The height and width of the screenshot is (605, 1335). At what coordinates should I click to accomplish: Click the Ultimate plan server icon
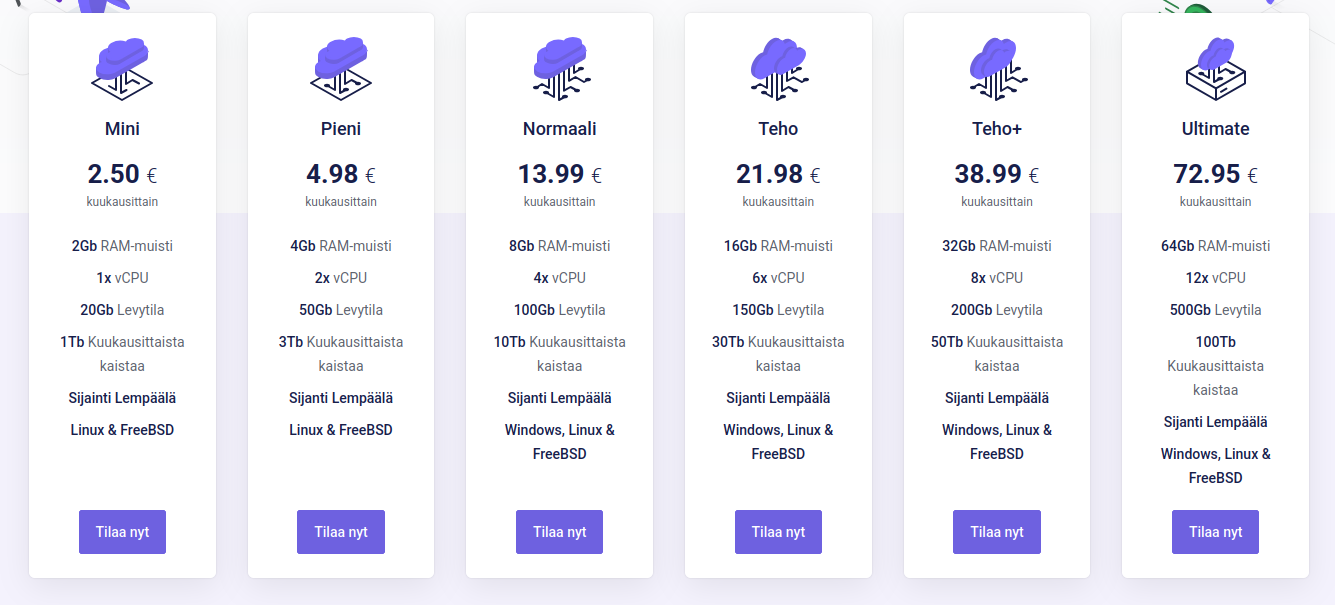[x=1215, y=68]
